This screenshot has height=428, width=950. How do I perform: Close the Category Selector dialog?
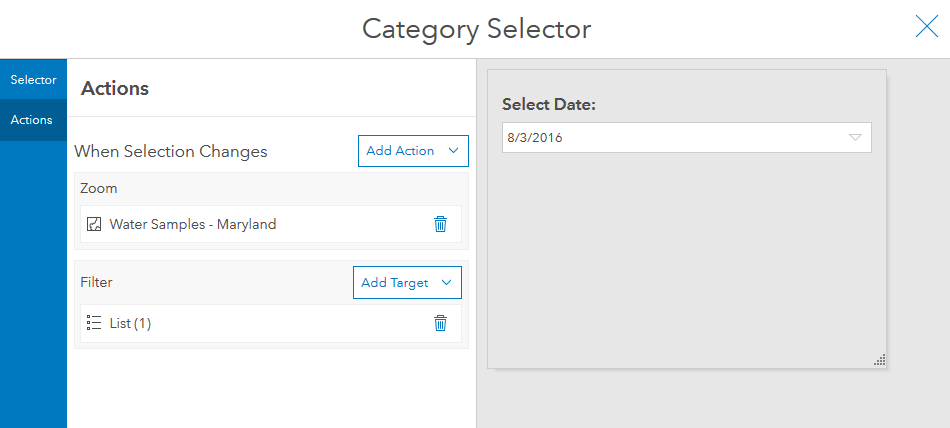(x=926, y=28)
